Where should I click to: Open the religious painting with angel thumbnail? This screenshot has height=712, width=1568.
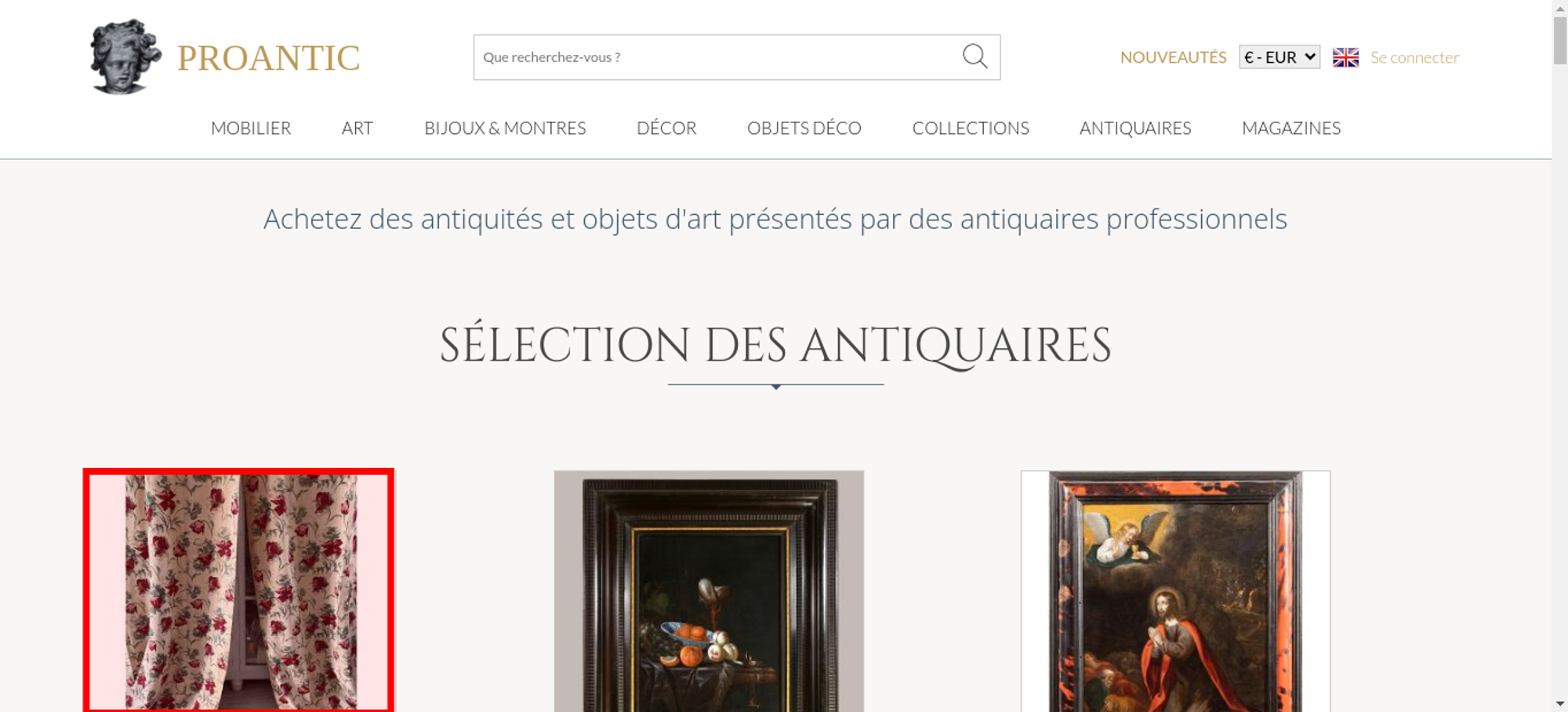click(1175, 591)
